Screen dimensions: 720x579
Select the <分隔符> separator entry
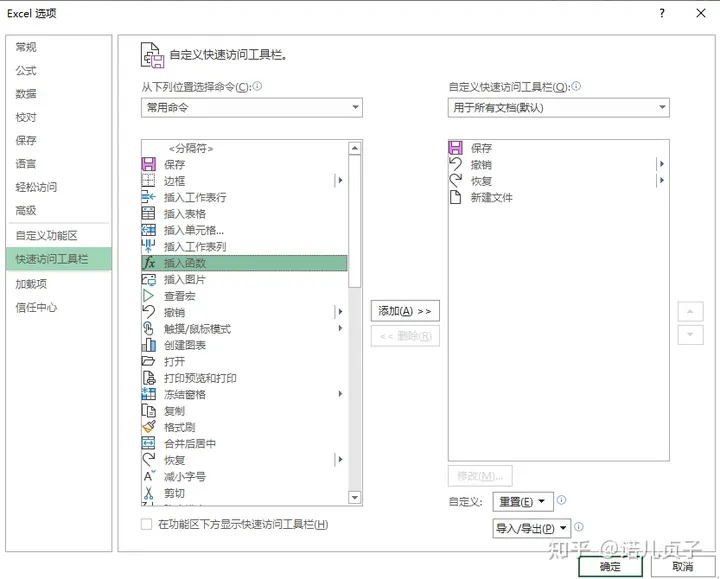click(x=244, y=148)
